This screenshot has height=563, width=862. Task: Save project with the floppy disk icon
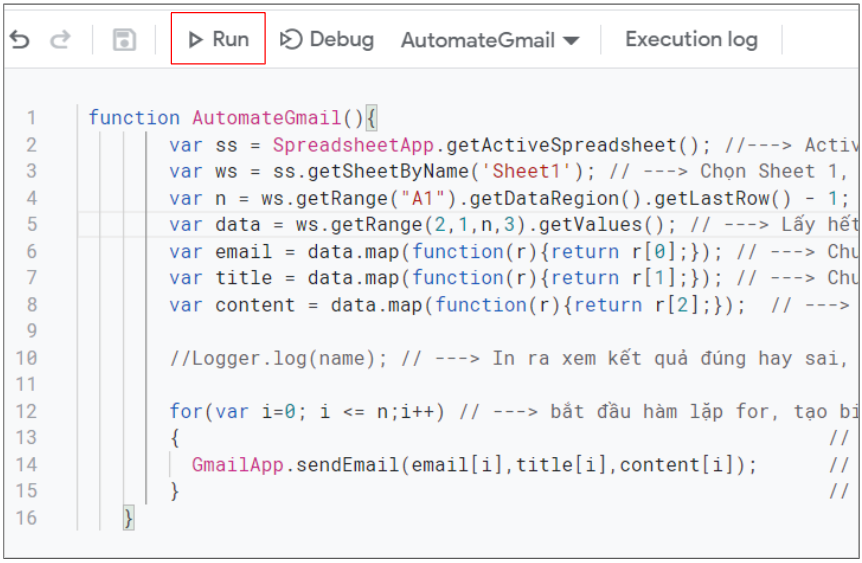tap(124, 40)
